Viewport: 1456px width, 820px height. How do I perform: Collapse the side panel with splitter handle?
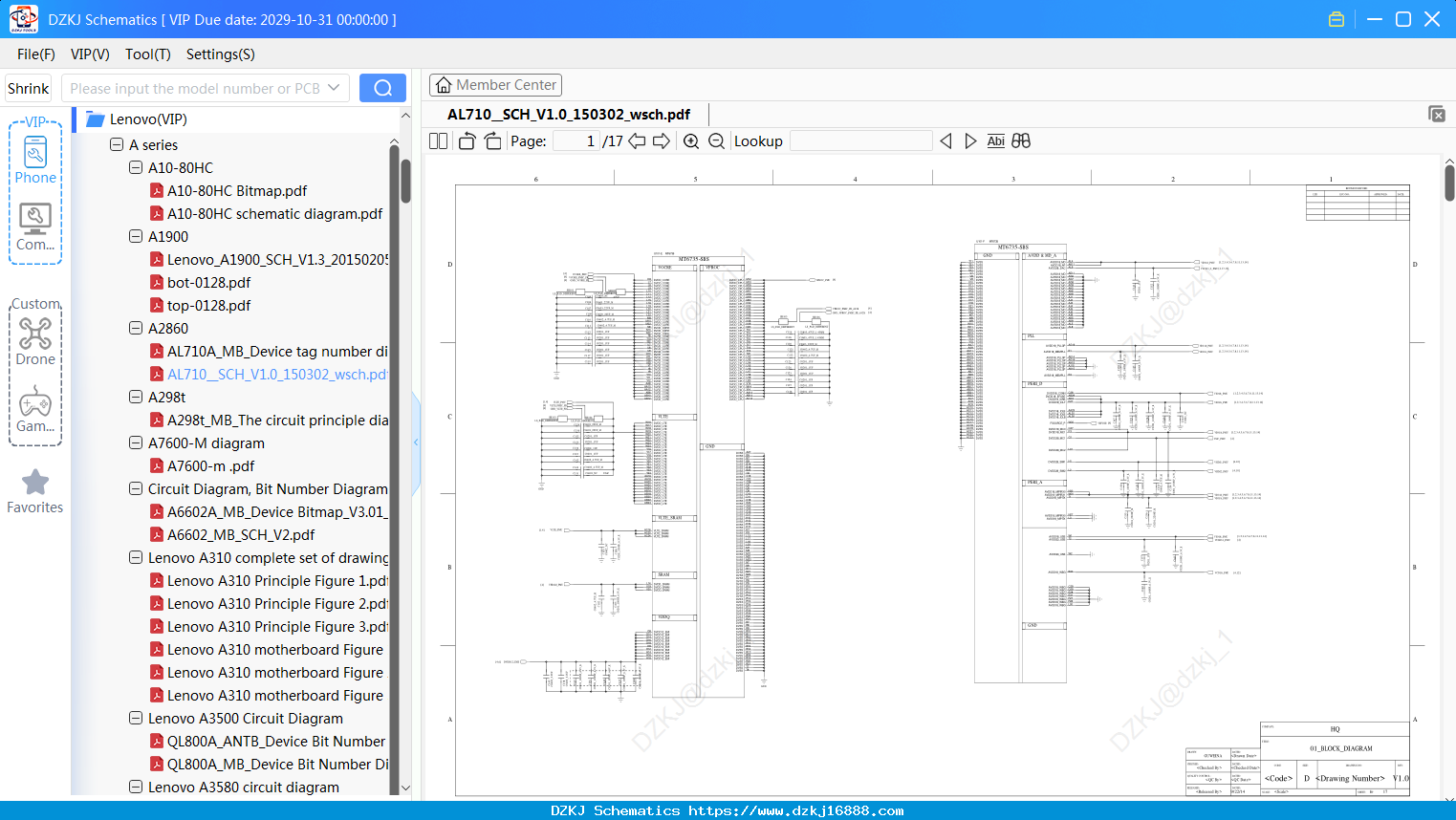pos(416,442)
